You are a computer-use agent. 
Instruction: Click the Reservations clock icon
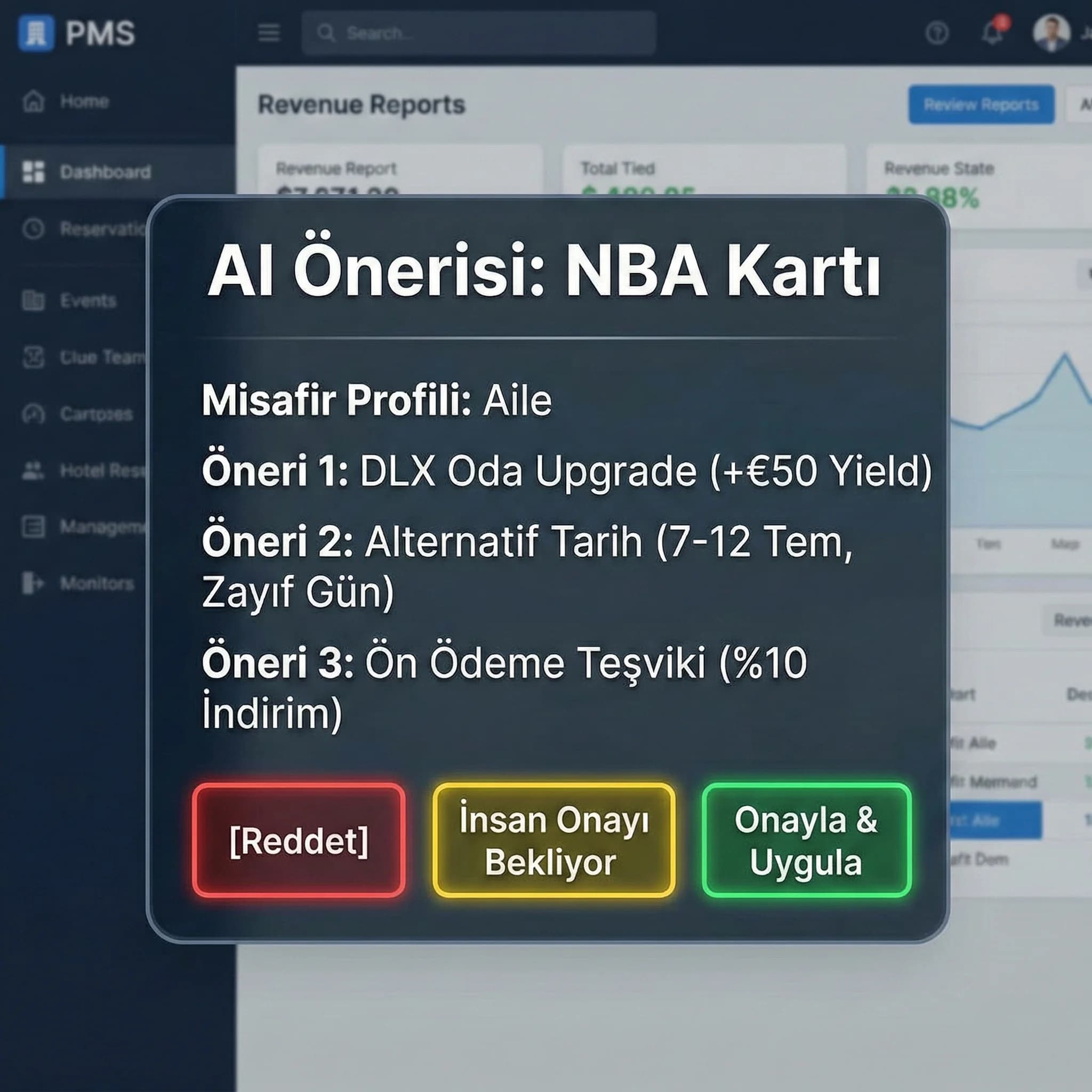coord(34,228)
